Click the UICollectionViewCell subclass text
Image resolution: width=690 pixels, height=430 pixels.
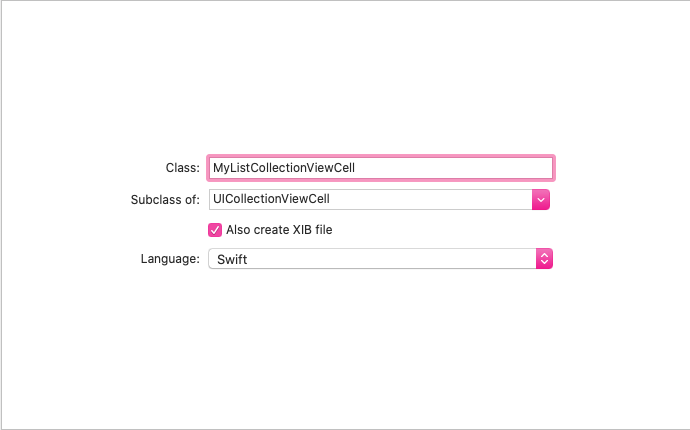tap(272, 199)
